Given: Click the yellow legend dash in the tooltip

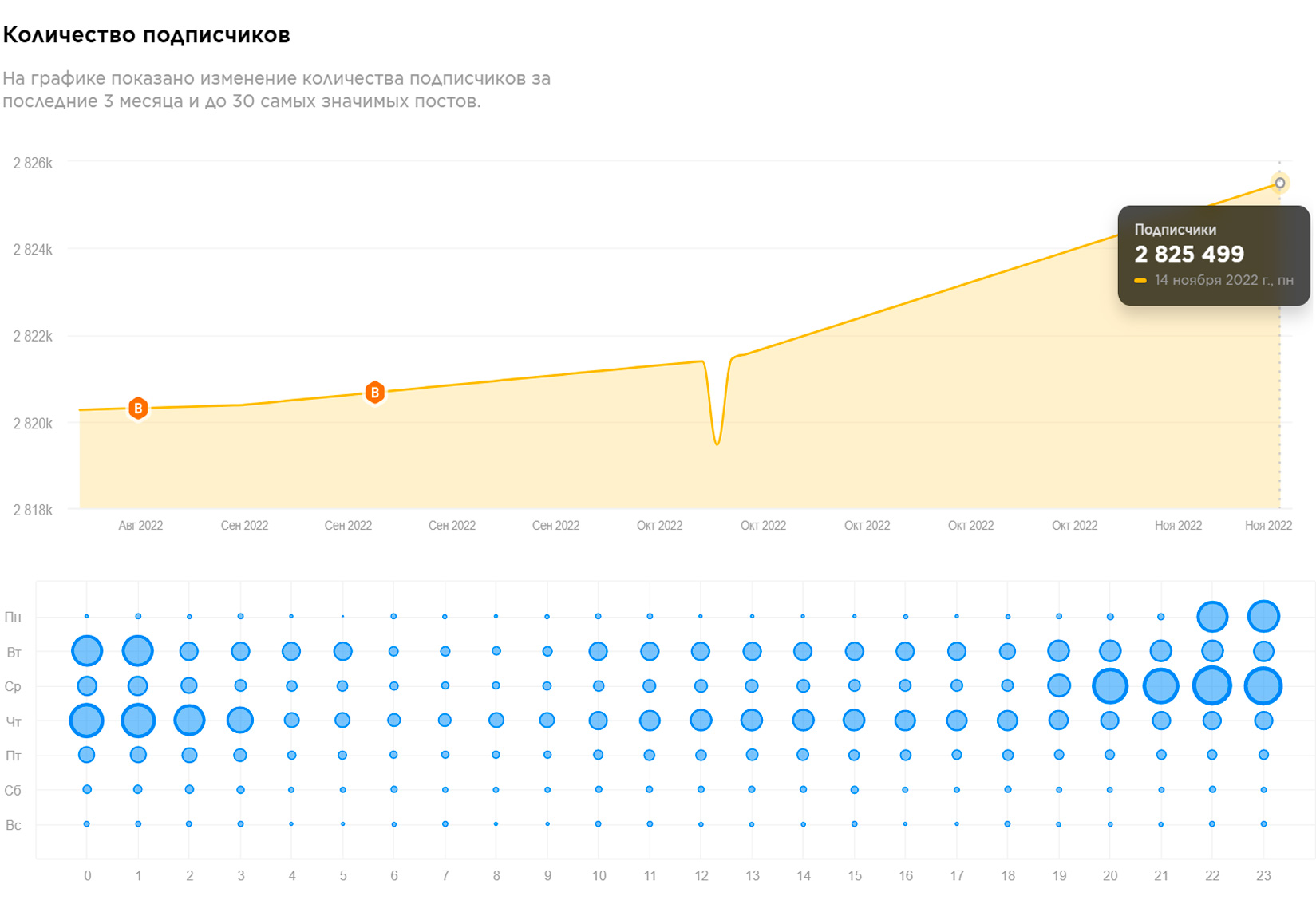Looking at the screenshot, I should pyautogui.click(x=1140, y=281).
